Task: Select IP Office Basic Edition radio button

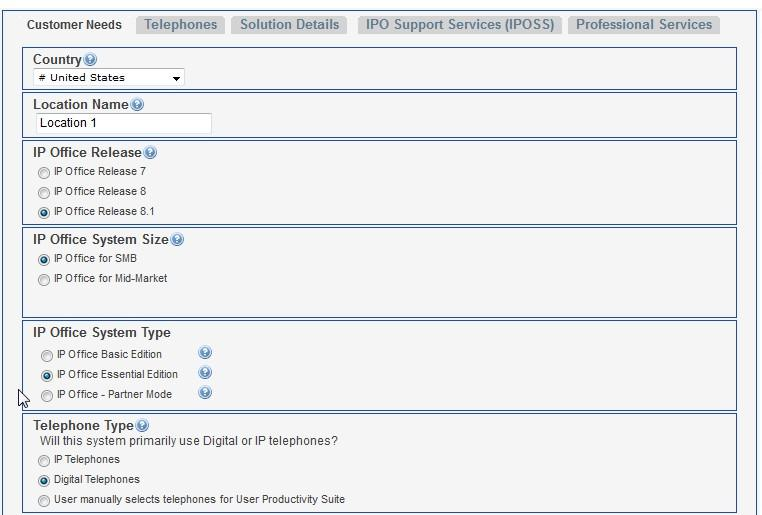Action: pyautogui.click(x=47, y=356)
